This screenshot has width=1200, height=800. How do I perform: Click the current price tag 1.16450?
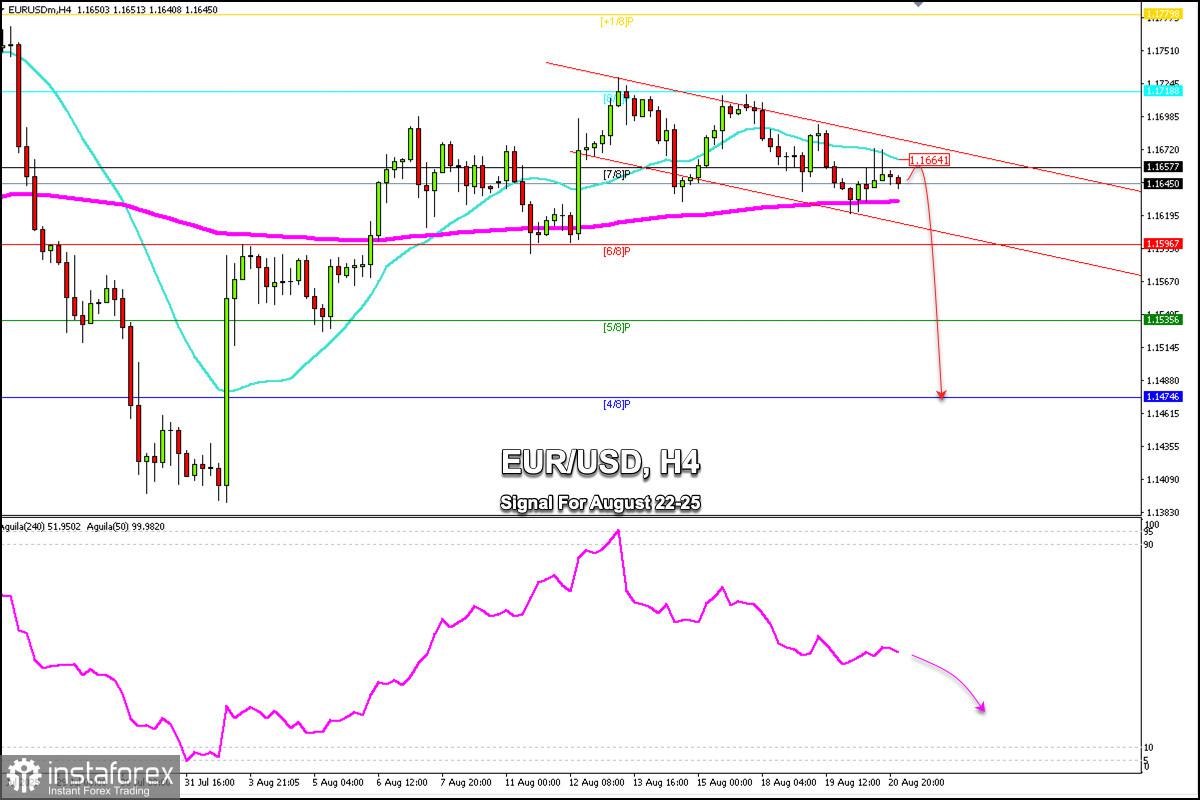coord(1161,183)
